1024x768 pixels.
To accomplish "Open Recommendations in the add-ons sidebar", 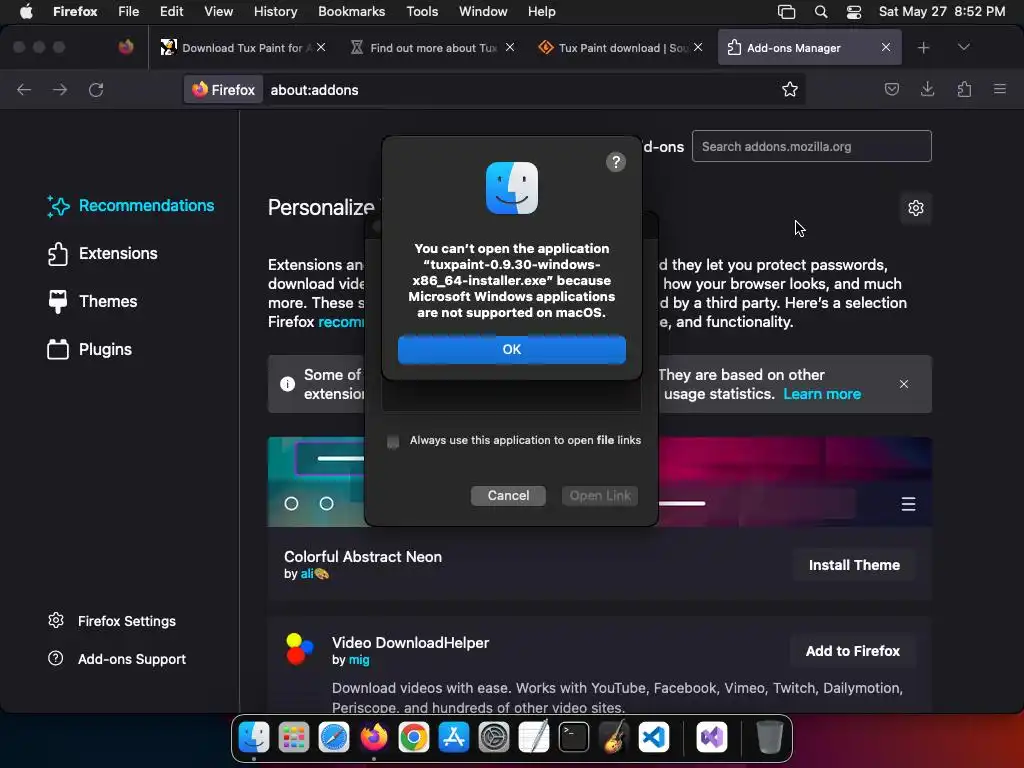I will [x=131, y=206].
